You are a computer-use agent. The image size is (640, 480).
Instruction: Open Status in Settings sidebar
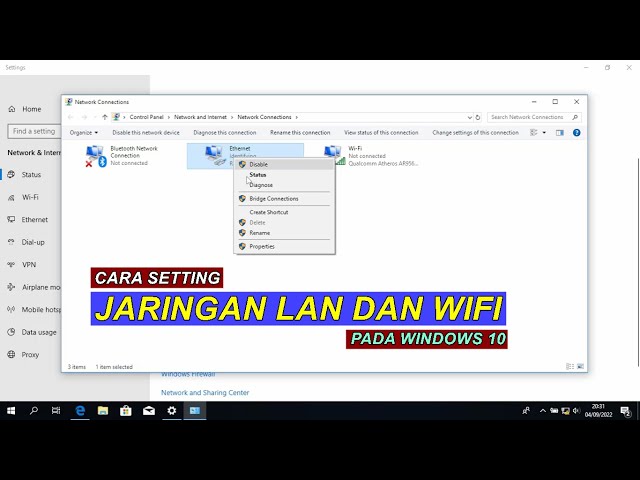[x=31, y=175]
